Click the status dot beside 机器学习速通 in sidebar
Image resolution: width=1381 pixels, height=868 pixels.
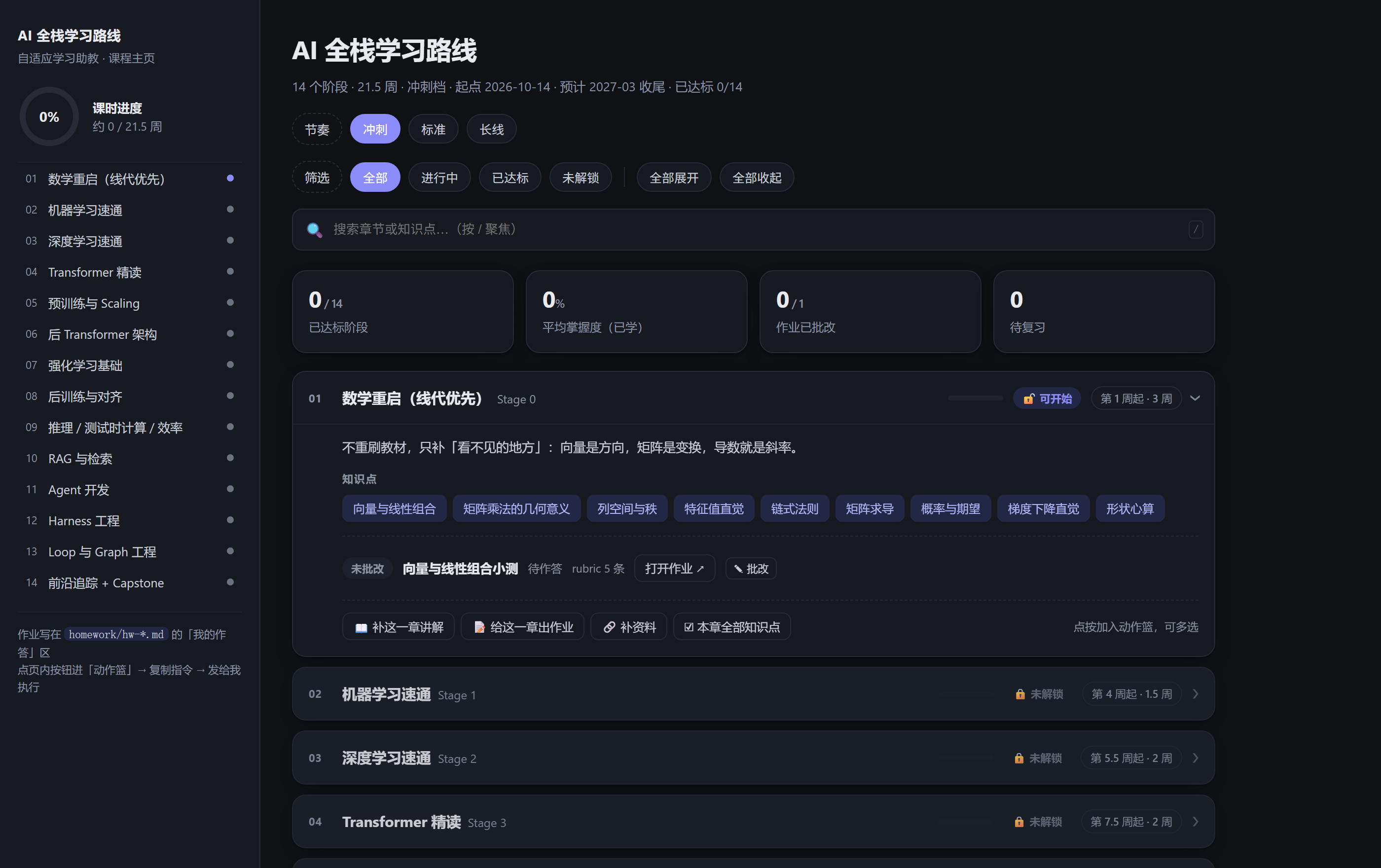pyautogui.click(x=230, y=209)
